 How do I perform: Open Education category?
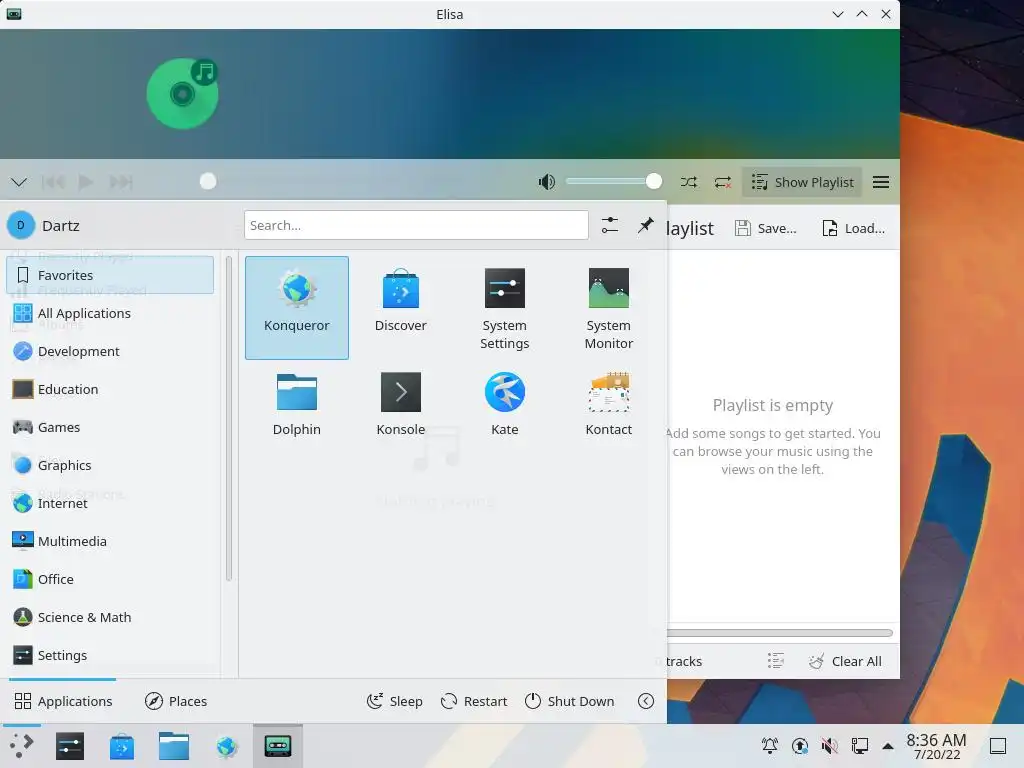[110, 389]
